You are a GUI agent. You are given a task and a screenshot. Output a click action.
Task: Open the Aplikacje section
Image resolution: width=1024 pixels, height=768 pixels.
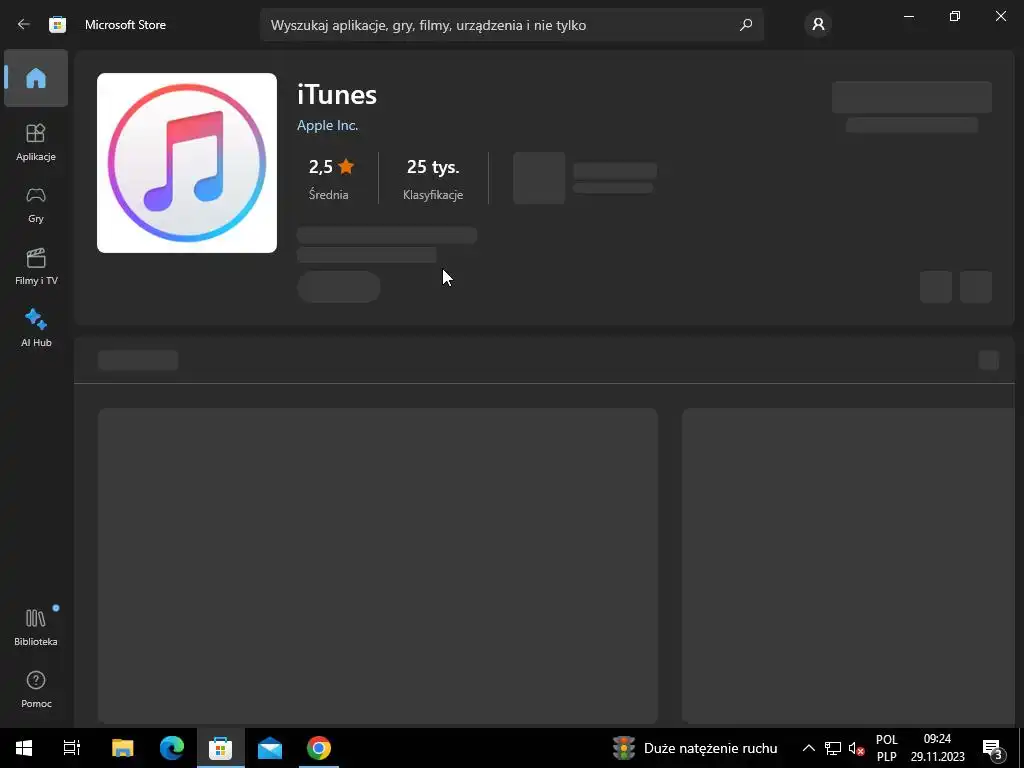[36, 142]
